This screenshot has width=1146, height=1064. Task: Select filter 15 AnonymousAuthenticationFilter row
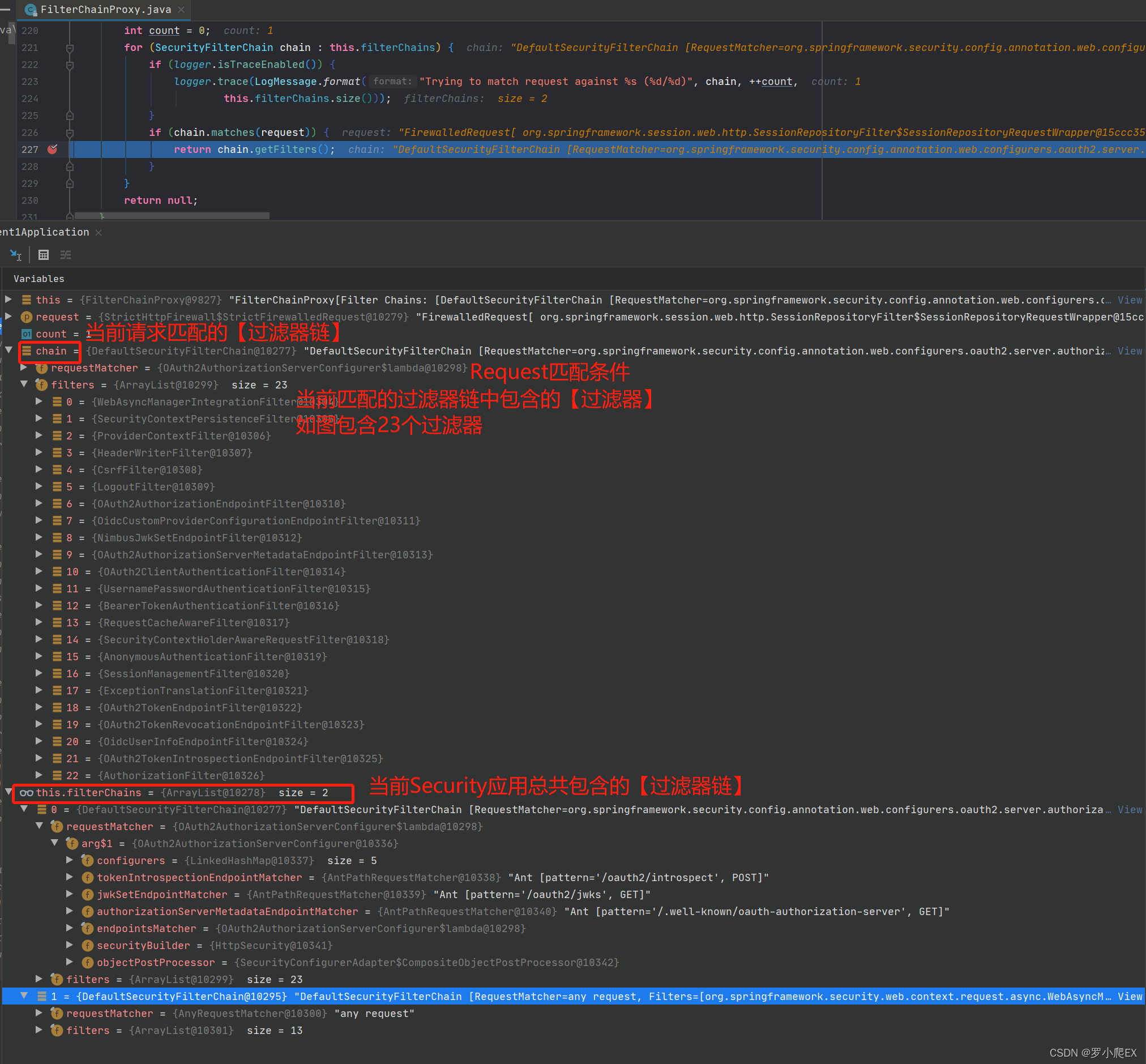(574, 656)
